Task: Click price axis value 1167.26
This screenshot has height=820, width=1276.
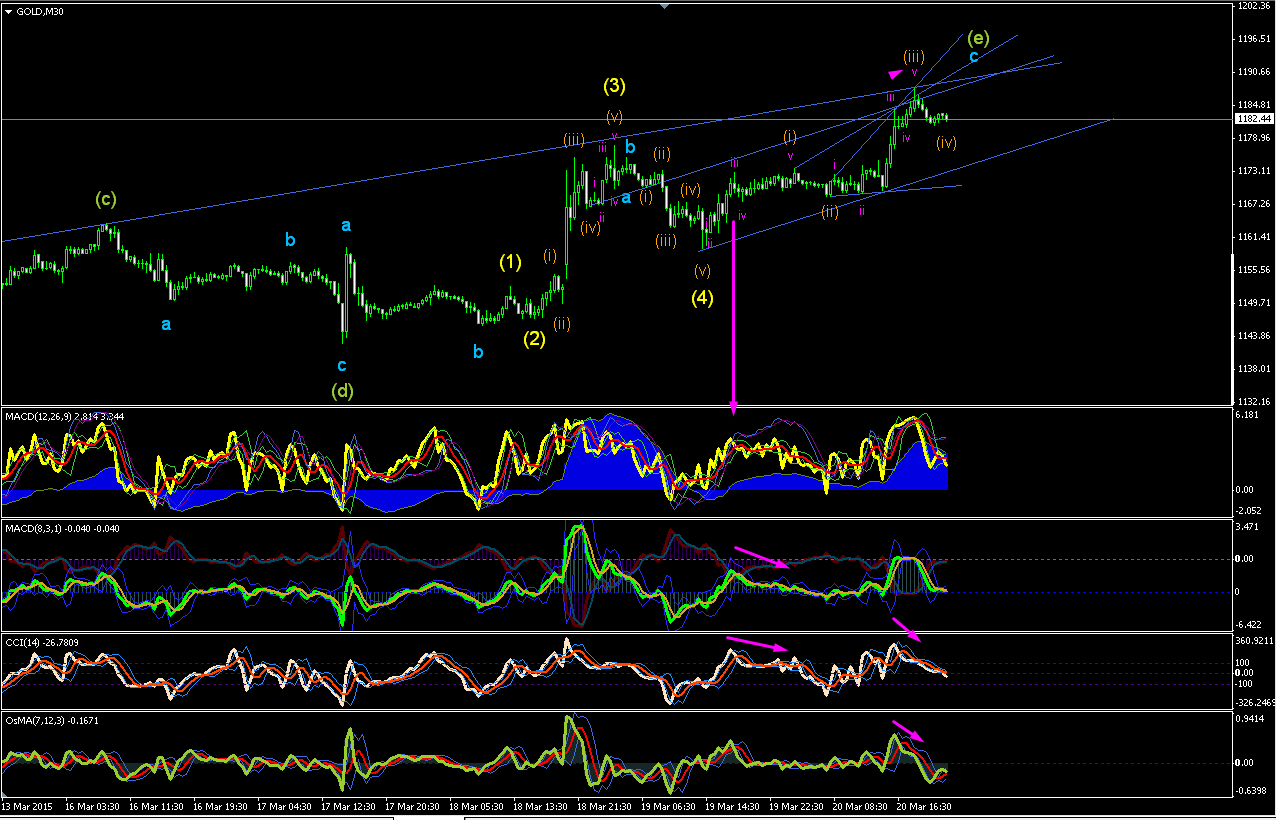Action: (x=1252, y=204)
